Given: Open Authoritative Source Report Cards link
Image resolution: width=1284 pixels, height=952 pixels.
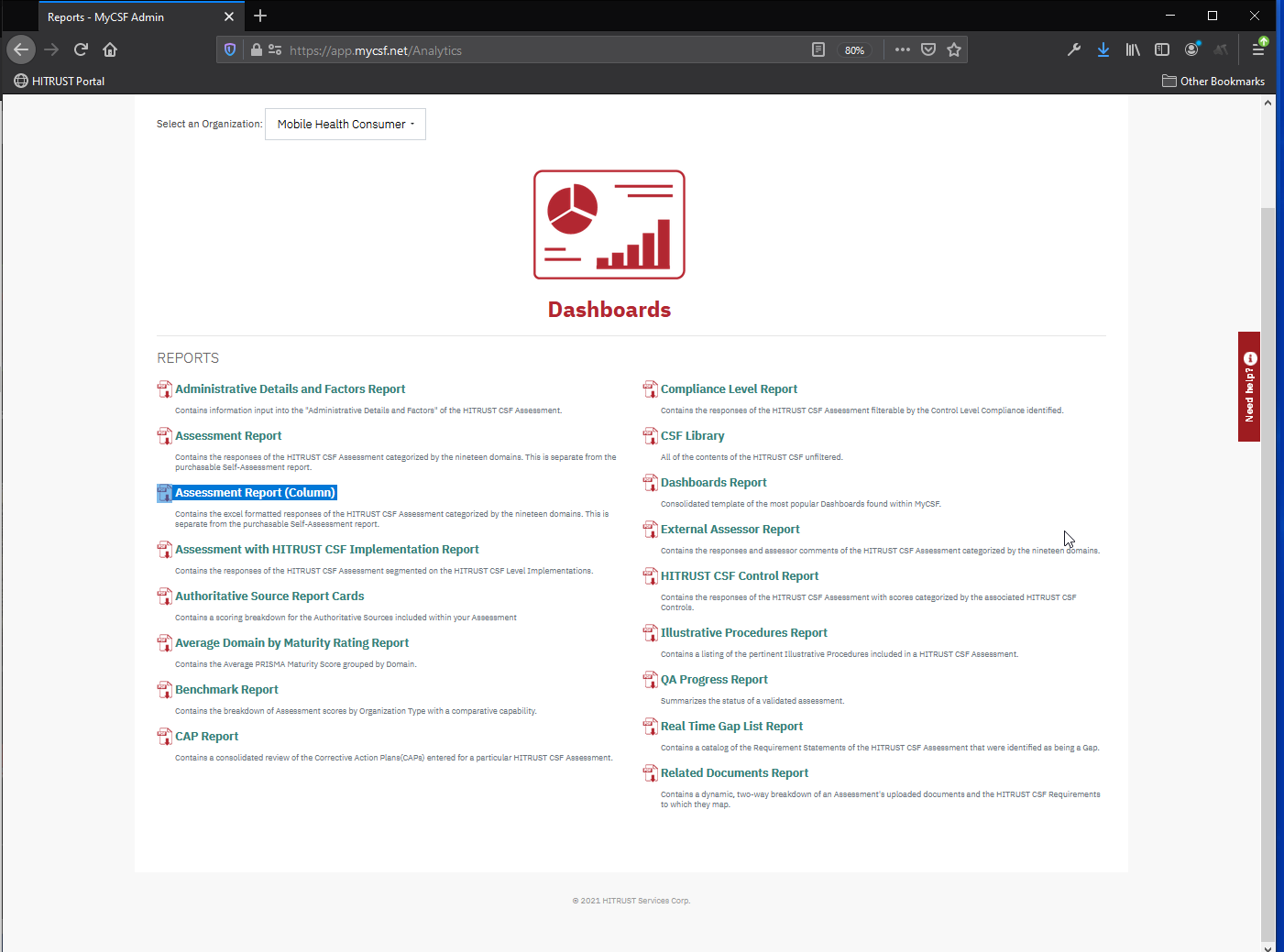Looking at the screenshot, I should (x=269, y=596).
